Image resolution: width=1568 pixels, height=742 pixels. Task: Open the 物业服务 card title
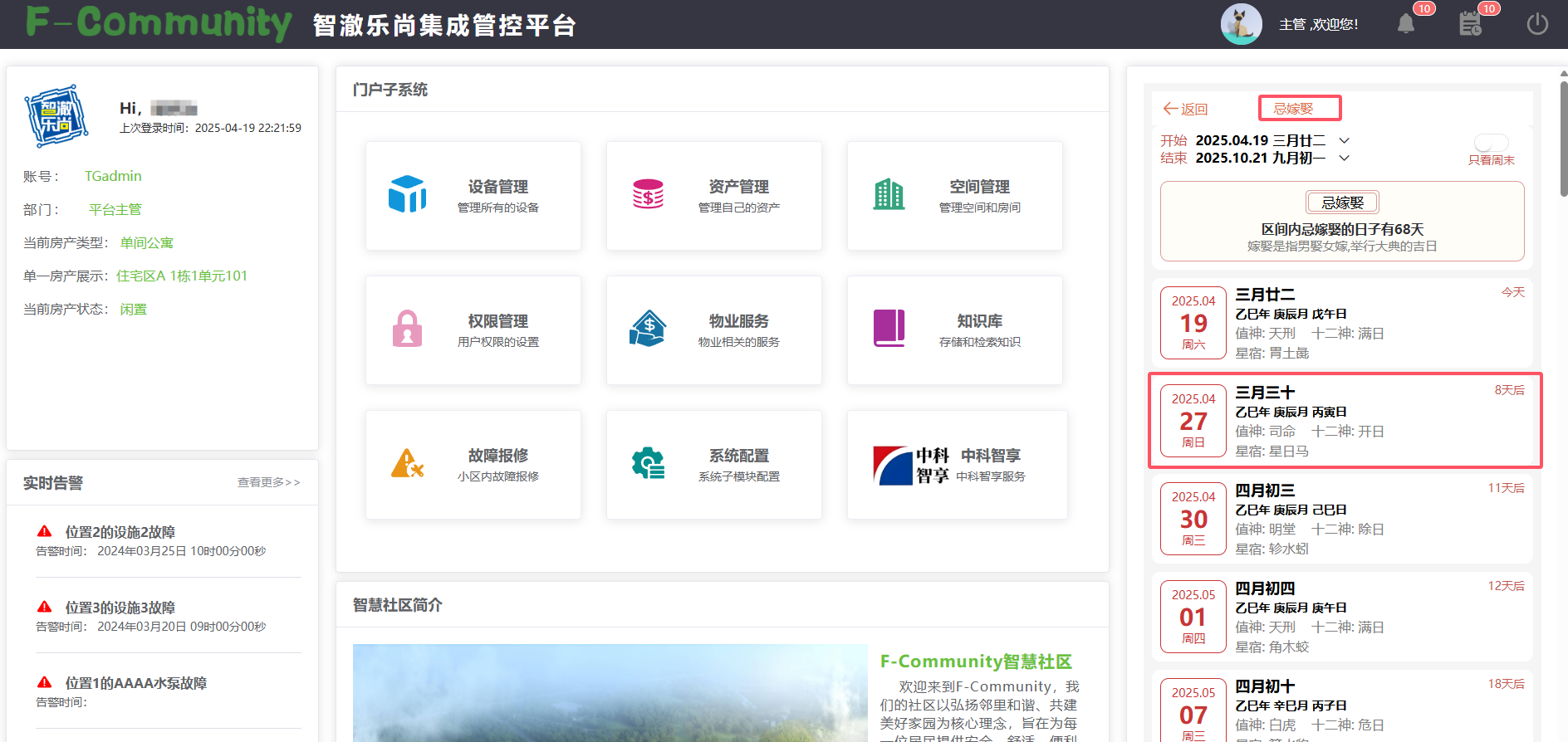coord(739,321)
